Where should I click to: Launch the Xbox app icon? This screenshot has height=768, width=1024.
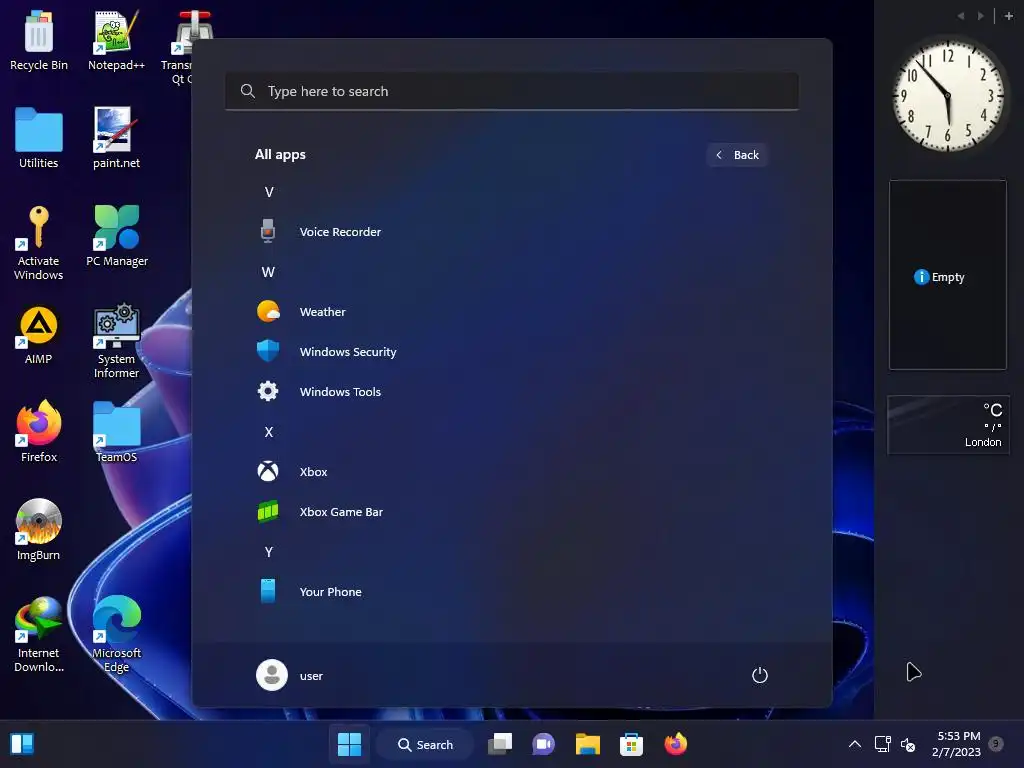pos(268,472)
